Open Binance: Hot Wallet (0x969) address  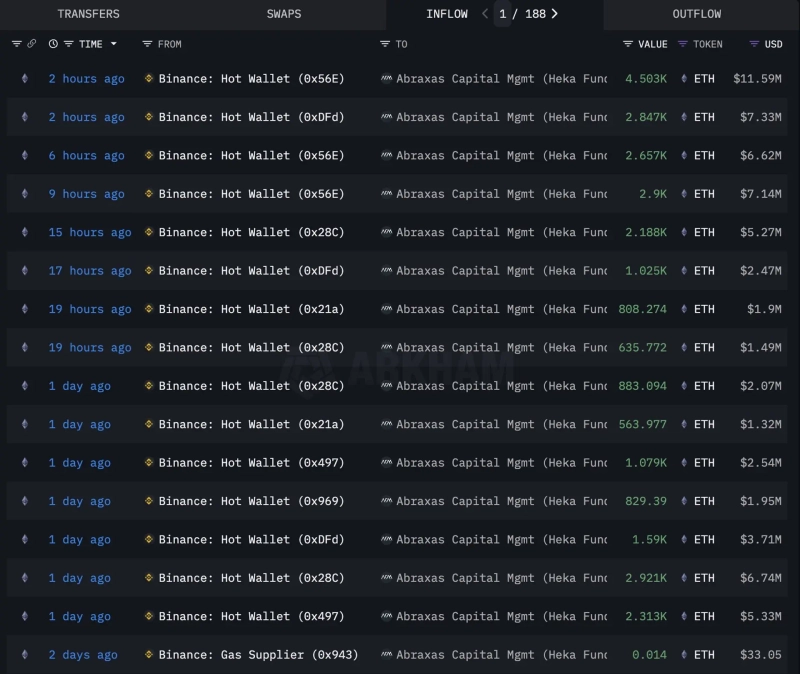pyautogui.click(x=251, y=501)
